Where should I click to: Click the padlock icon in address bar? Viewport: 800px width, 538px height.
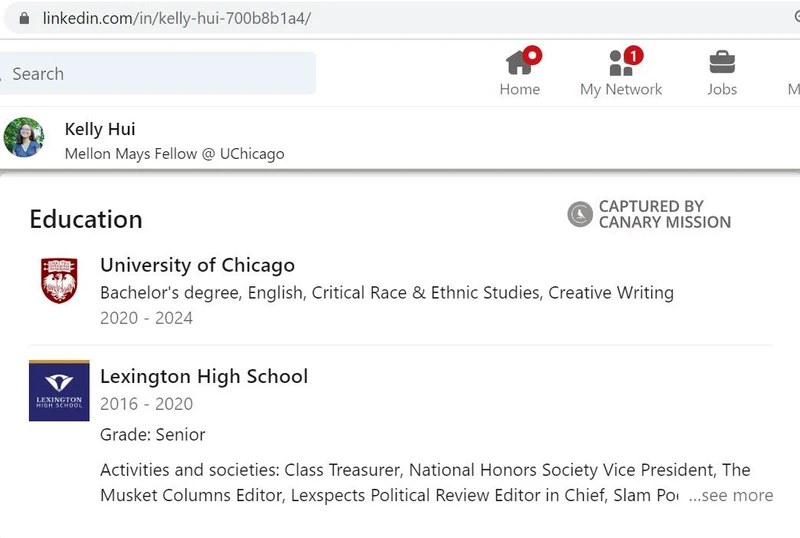point(24,18)
